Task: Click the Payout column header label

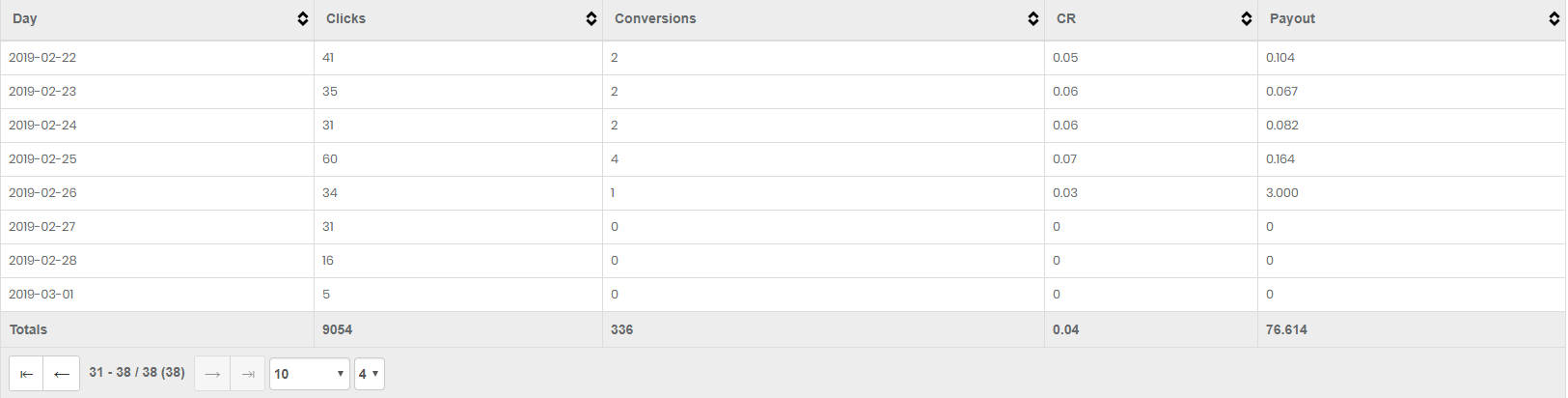Action: point(1292,19)
